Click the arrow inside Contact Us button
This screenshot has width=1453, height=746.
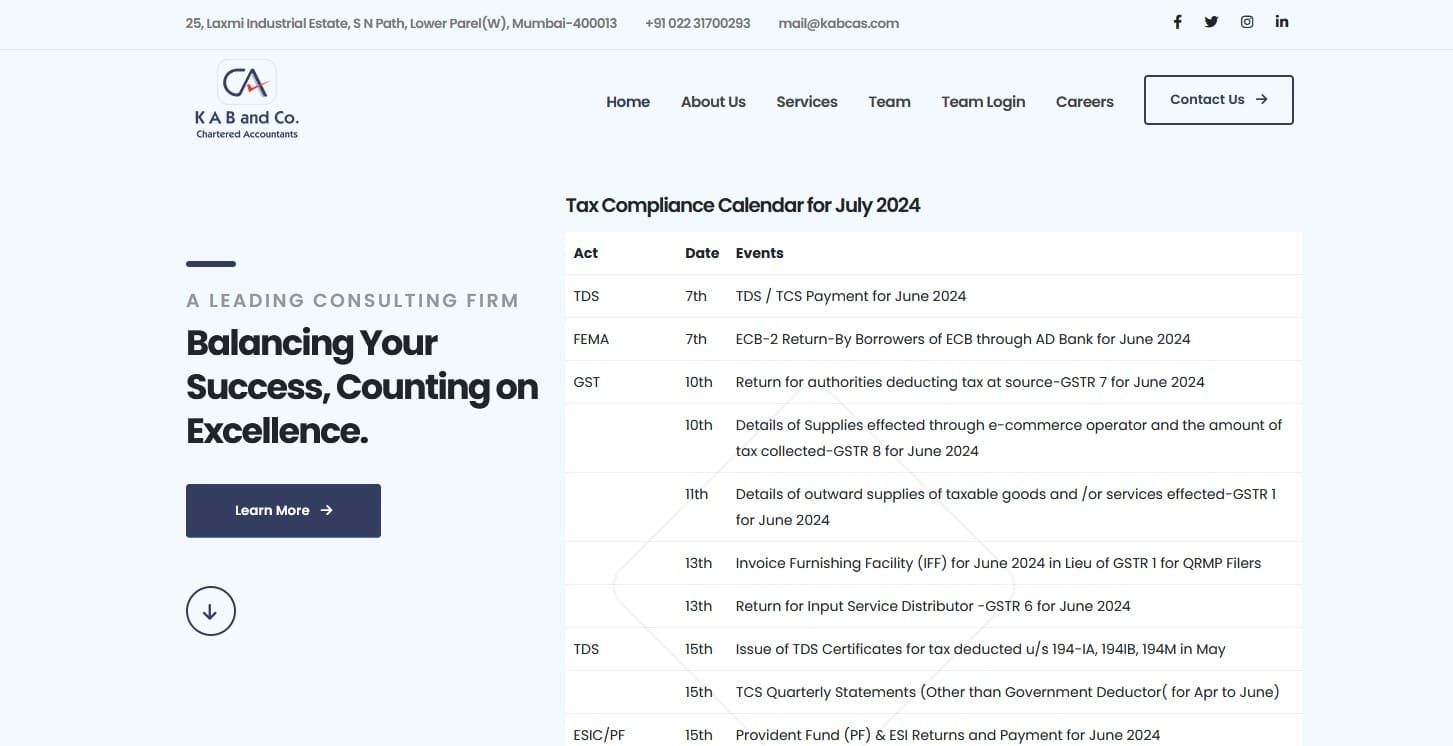tap(1261, 99)
